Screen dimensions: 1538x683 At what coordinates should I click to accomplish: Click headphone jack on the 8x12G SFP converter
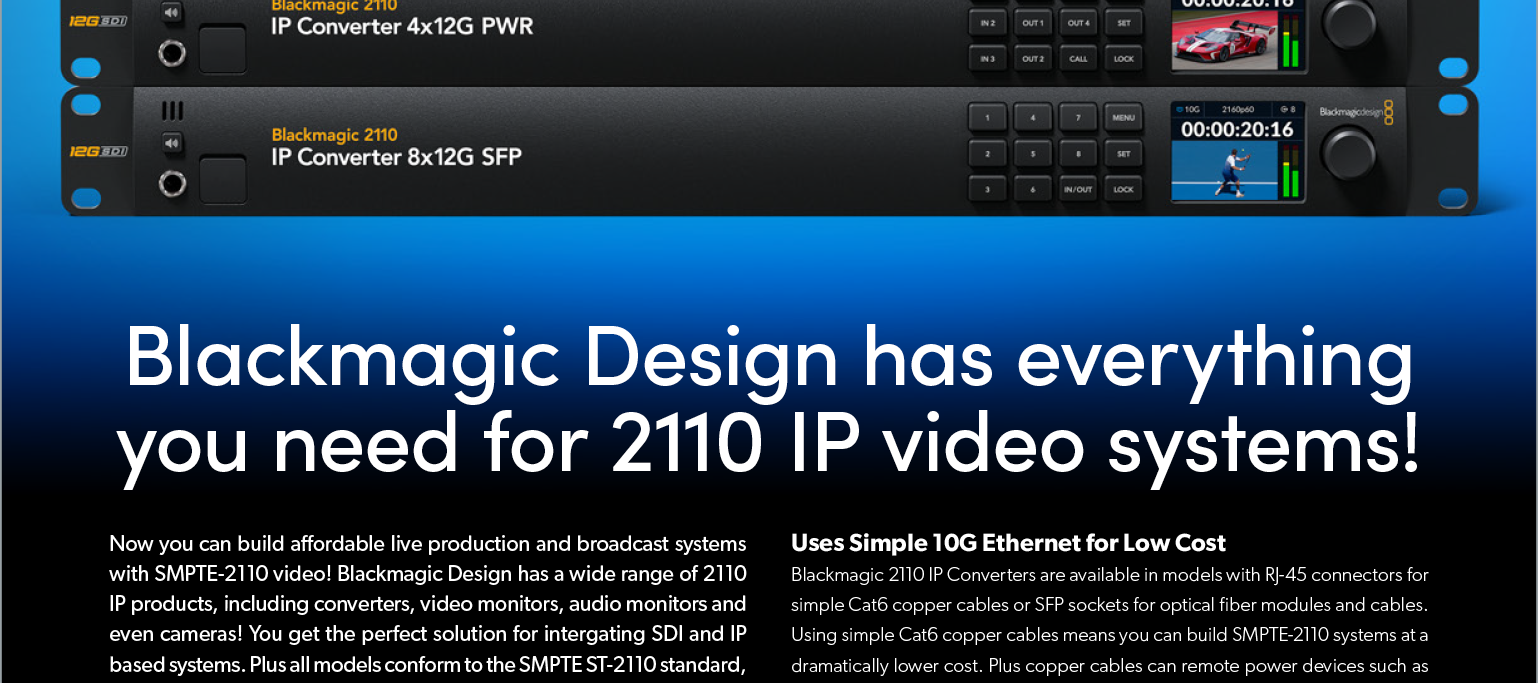pyautogui.click(x=173, y=183)
